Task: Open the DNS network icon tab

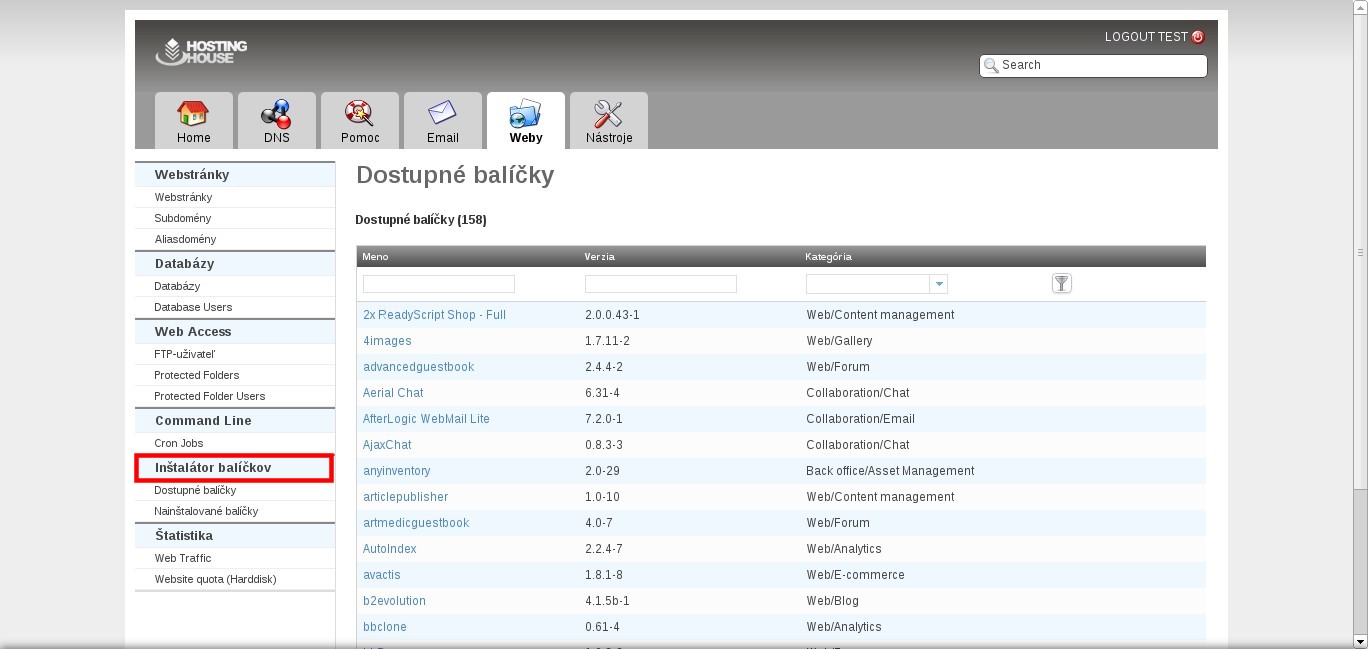Action: click(x=276, y=113)
